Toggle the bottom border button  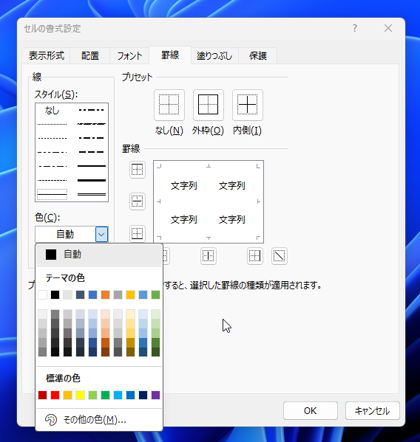[137, 233]
